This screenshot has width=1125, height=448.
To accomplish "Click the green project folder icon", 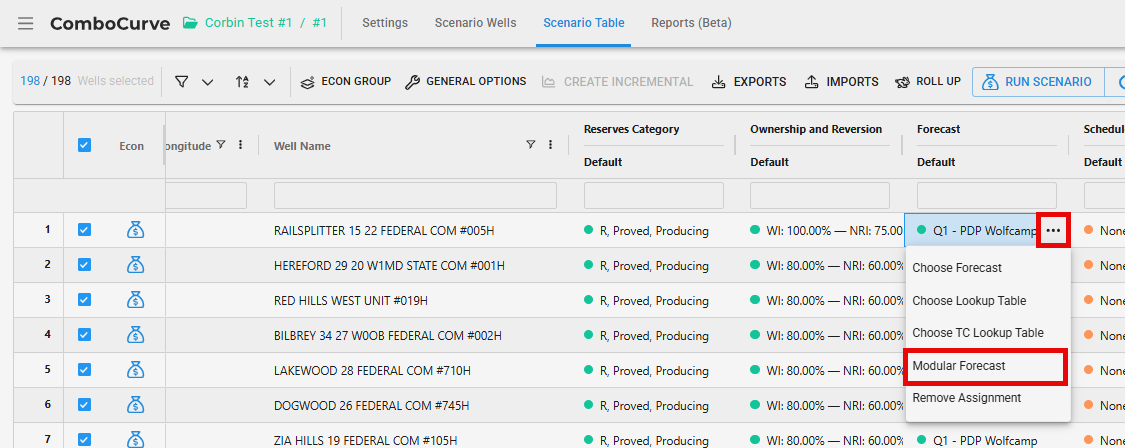I will 190,23.
